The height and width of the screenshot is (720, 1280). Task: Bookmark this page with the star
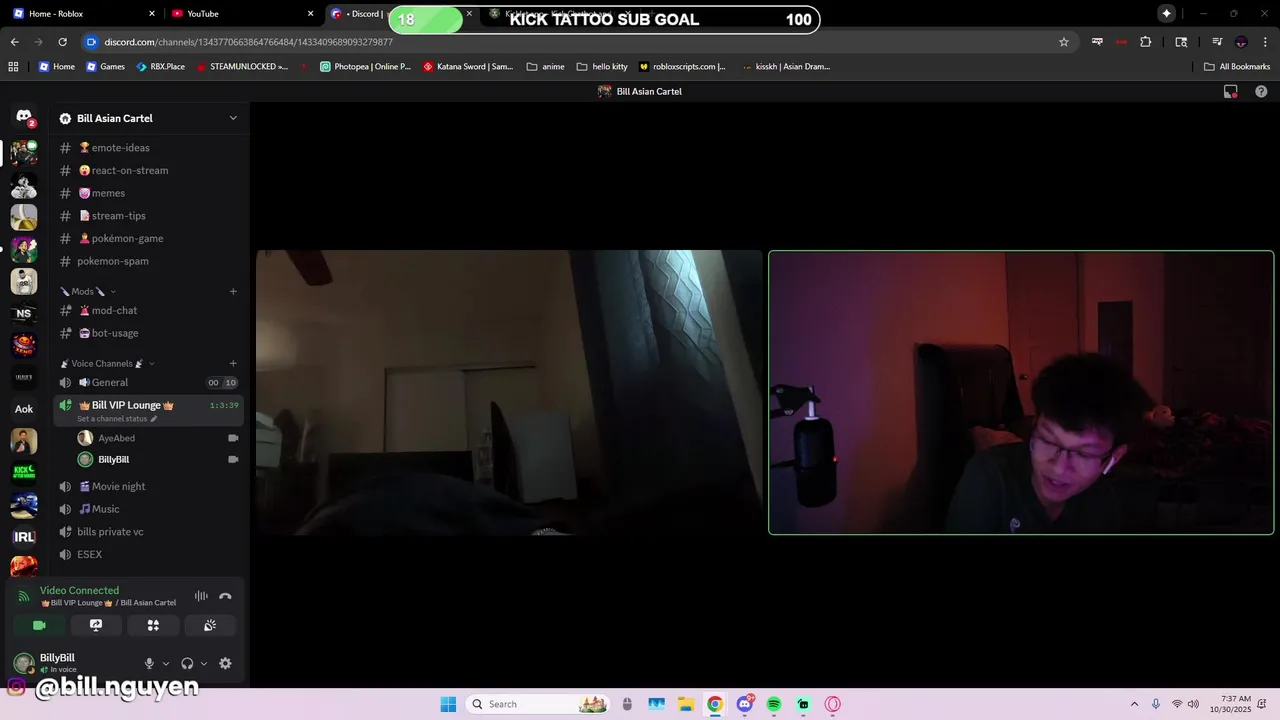[x=1064, y=42]
